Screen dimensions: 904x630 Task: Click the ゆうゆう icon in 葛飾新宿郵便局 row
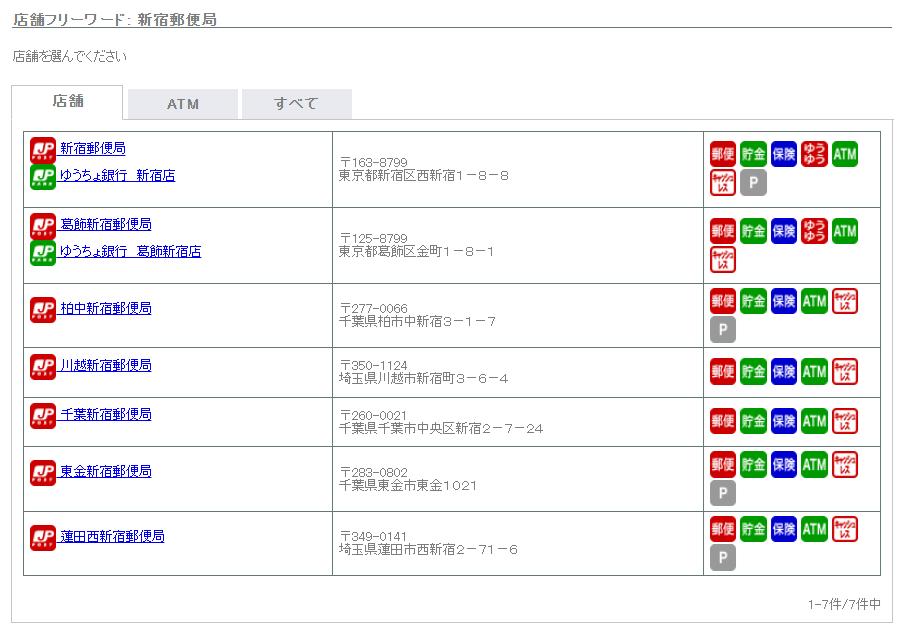[814, 231]
